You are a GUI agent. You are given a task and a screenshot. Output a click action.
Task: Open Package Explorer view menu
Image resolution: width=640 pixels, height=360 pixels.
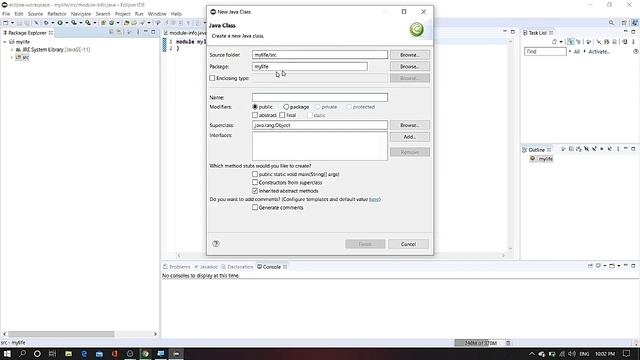click(x=138, y=32)
